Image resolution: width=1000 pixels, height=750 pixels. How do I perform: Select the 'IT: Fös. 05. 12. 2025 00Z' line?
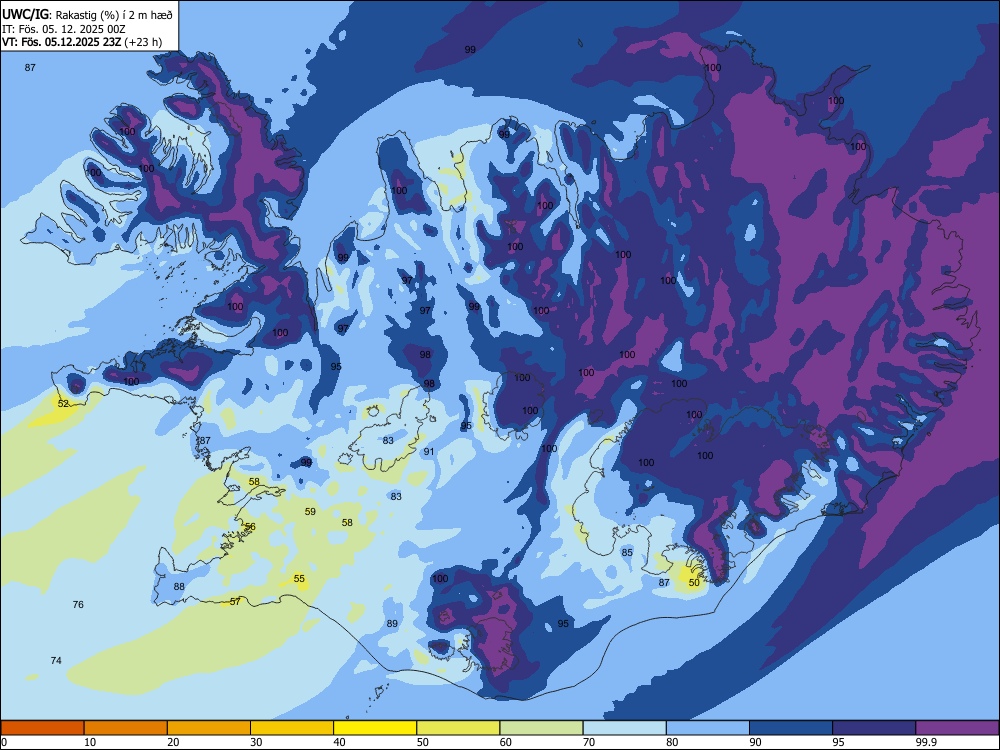[x=64, y=29]
